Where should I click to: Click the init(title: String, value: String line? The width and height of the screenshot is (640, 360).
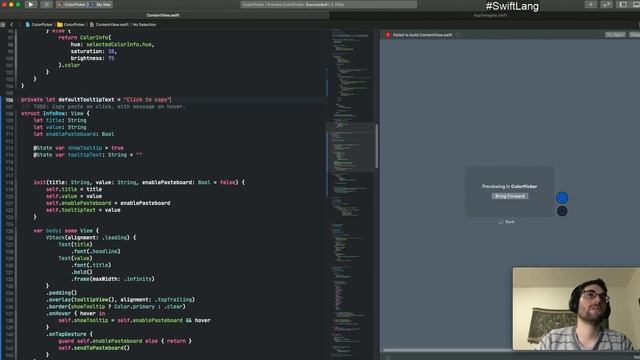coord(139,182)
